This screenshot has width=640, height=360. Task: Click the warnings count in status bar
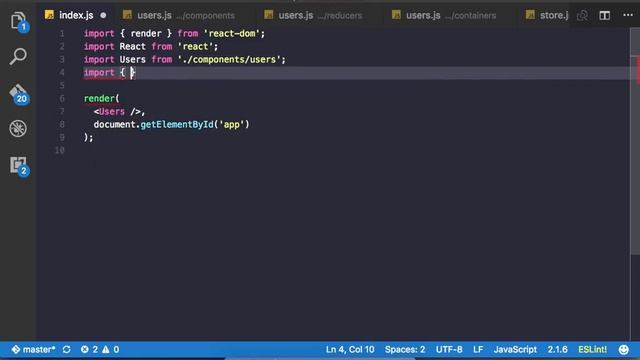pyautogui.click(x=111, y=349)
